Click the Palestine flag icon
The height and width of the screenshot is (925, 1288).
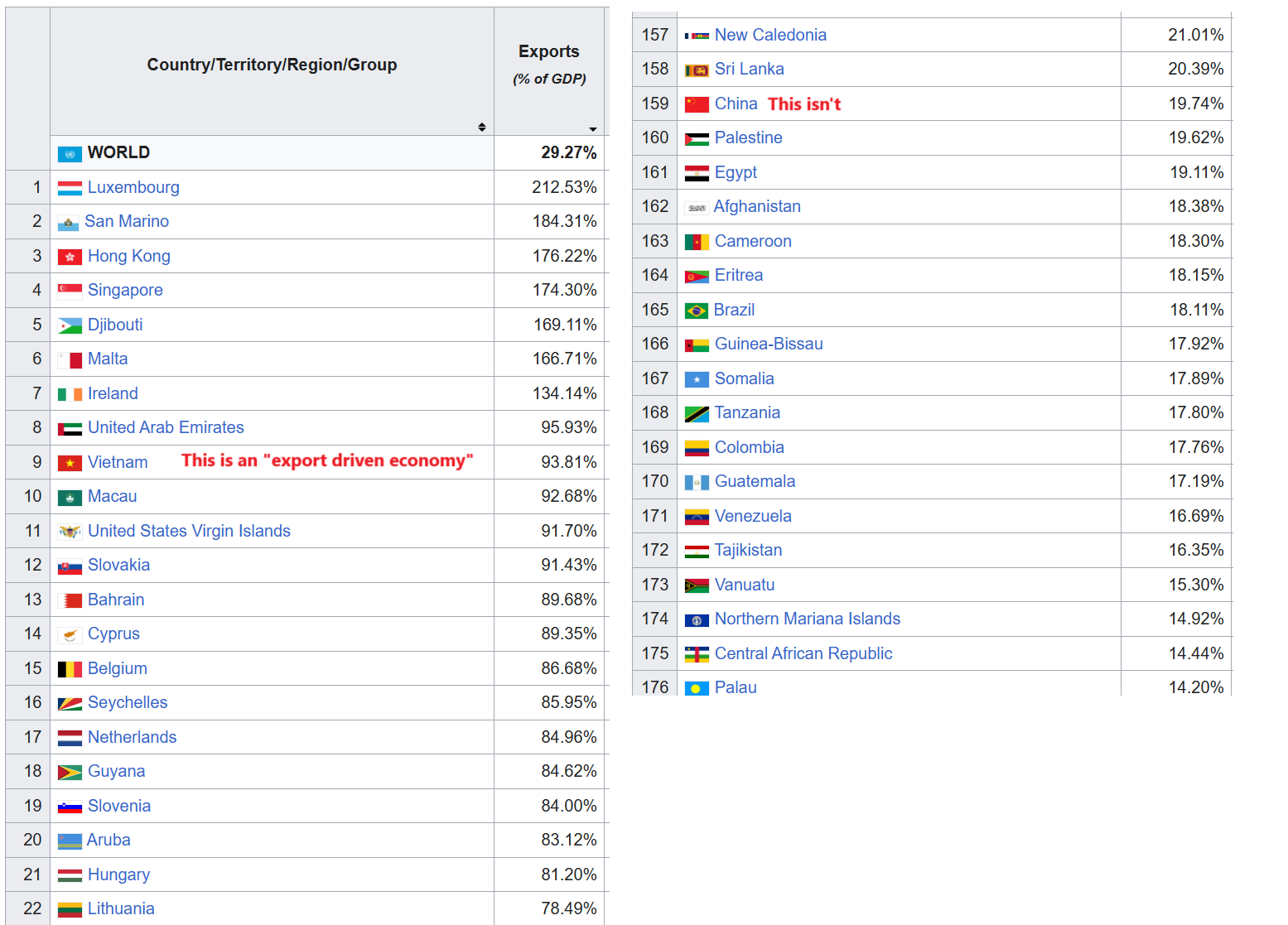click(697, 138)
